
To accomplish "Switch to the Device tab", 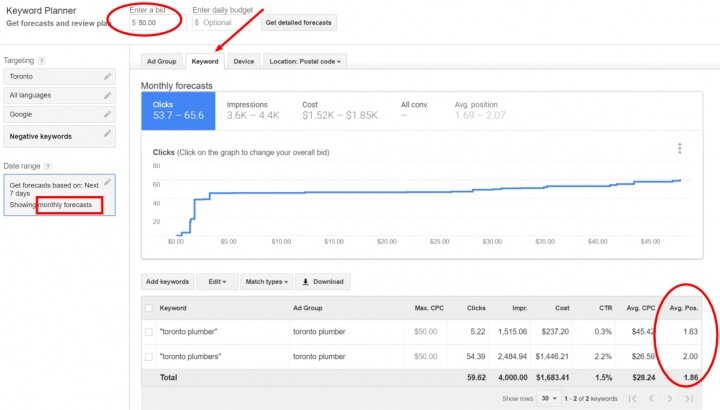I will [x=243, y=62].
